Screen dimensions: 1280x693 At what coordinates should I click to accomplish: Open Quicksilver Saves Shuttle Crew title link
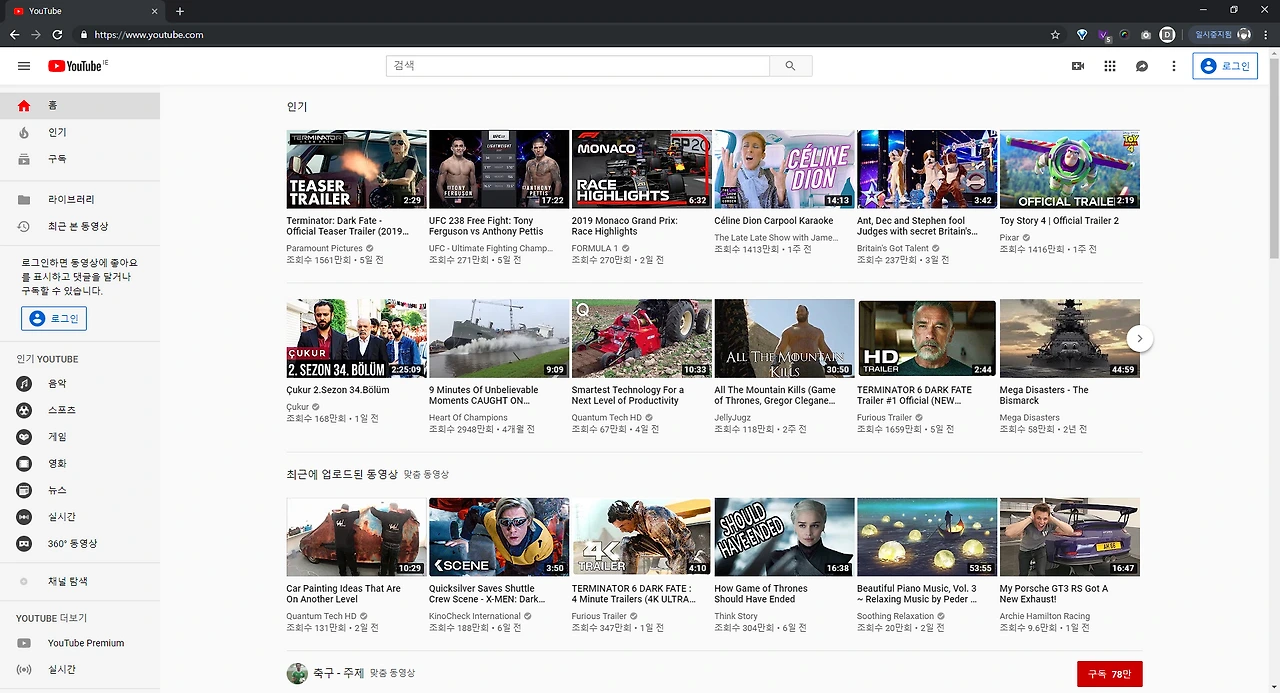487,594
